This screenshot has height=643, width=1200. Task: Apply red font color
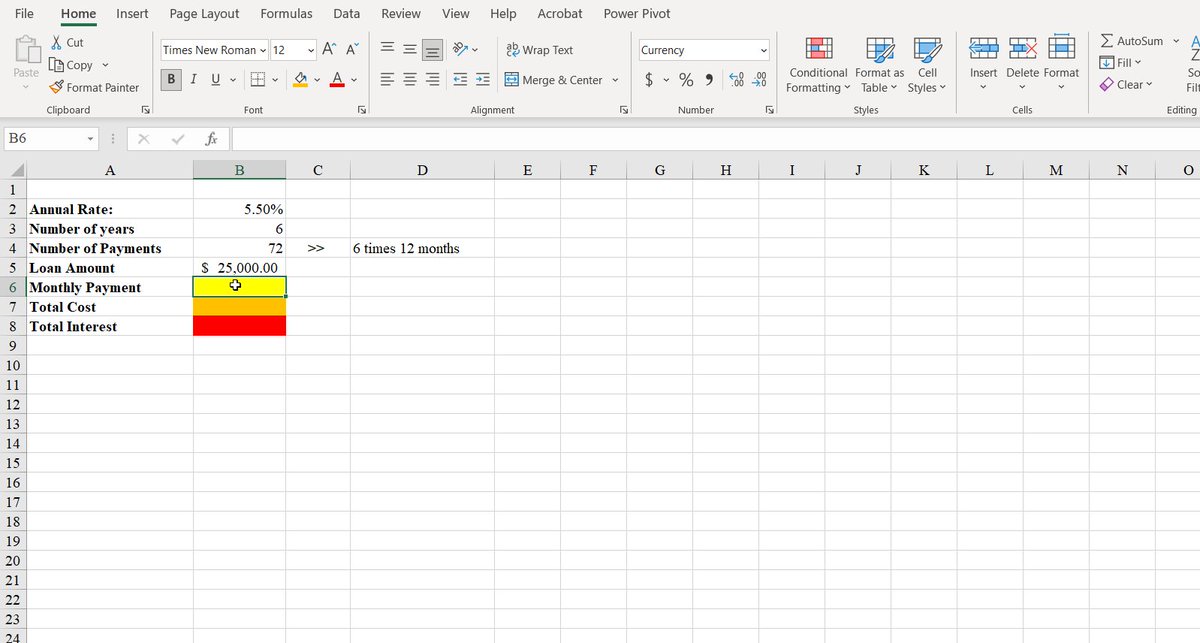337,79
